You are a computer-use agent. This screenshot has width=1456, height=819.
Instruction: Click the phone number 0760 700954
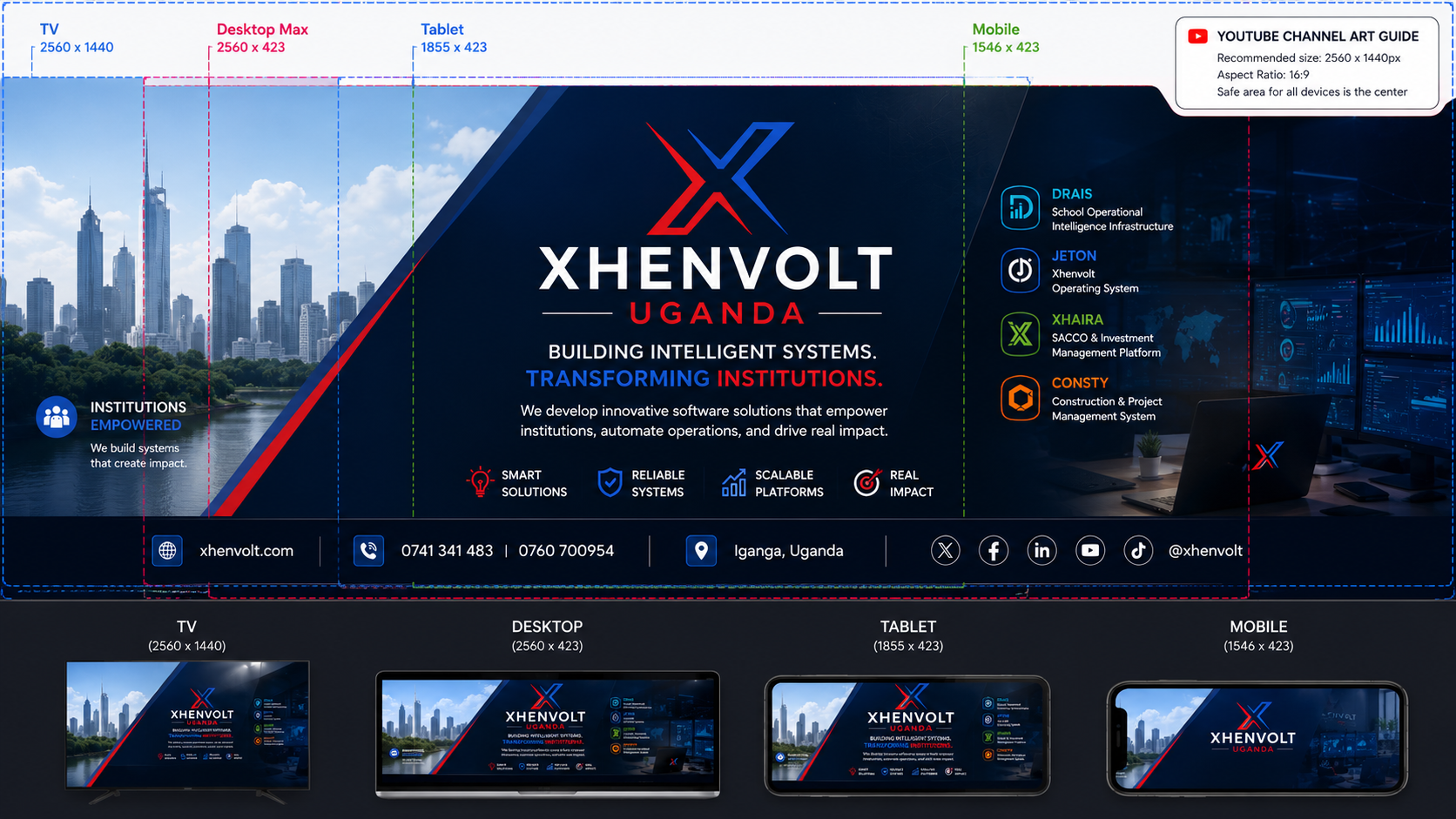click(x=566, y=551)
